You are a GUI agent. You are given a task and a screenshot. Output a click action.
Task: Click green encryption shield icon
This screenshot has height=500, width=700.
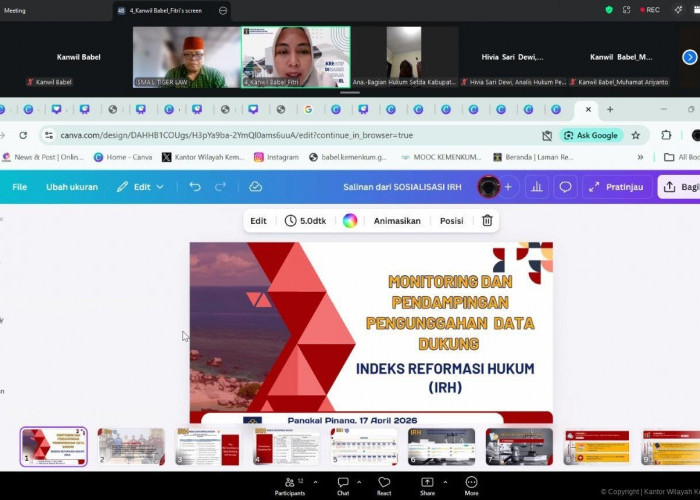609,9
